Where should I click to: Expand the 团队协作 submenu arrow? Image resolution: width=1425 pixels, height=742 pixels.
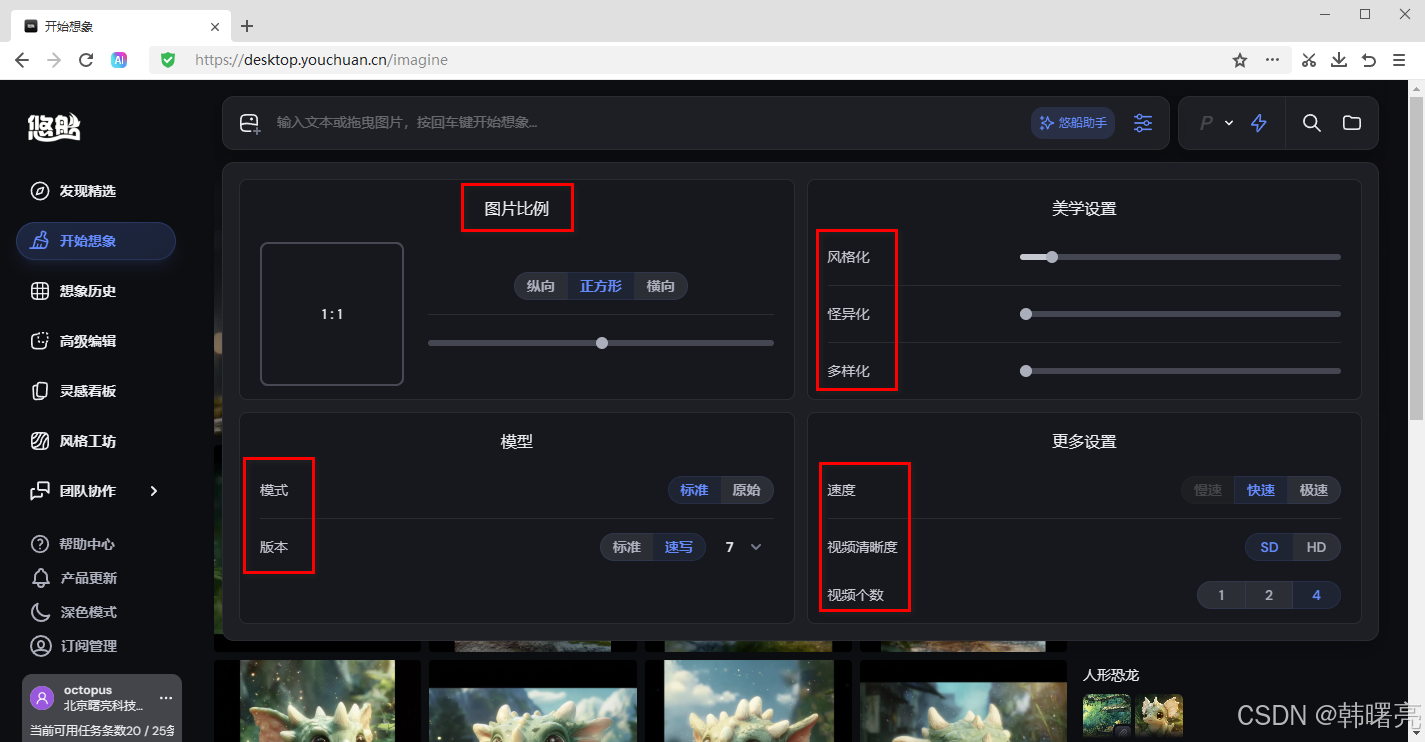153,491
